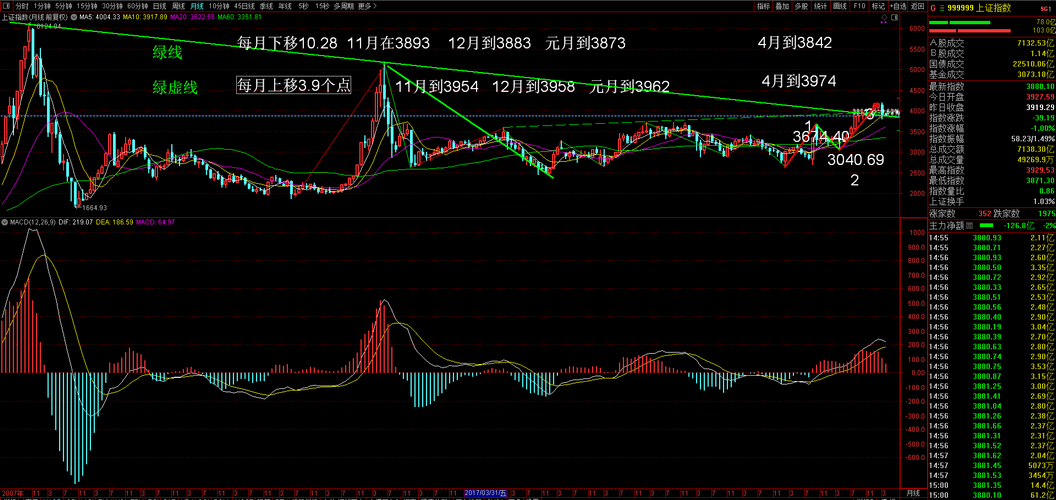Screen dimensions: 1056x500
Task: Click the MA10: 3917.89 label
Action: (145, 17)
